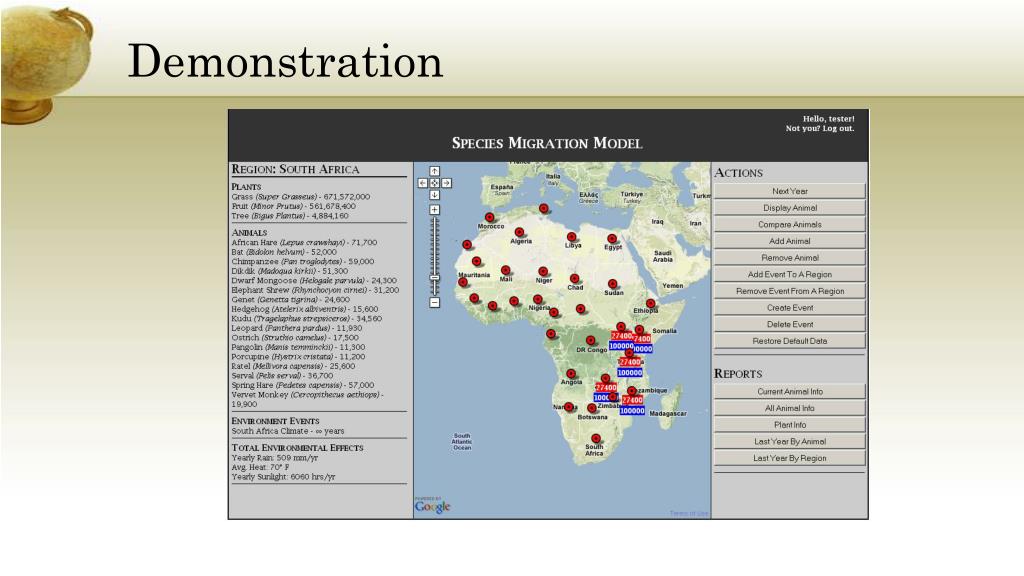Select the red marker on Mali
Image resolution: width=1024 pixels, height=576 pixels.
[x=505, y=270]
